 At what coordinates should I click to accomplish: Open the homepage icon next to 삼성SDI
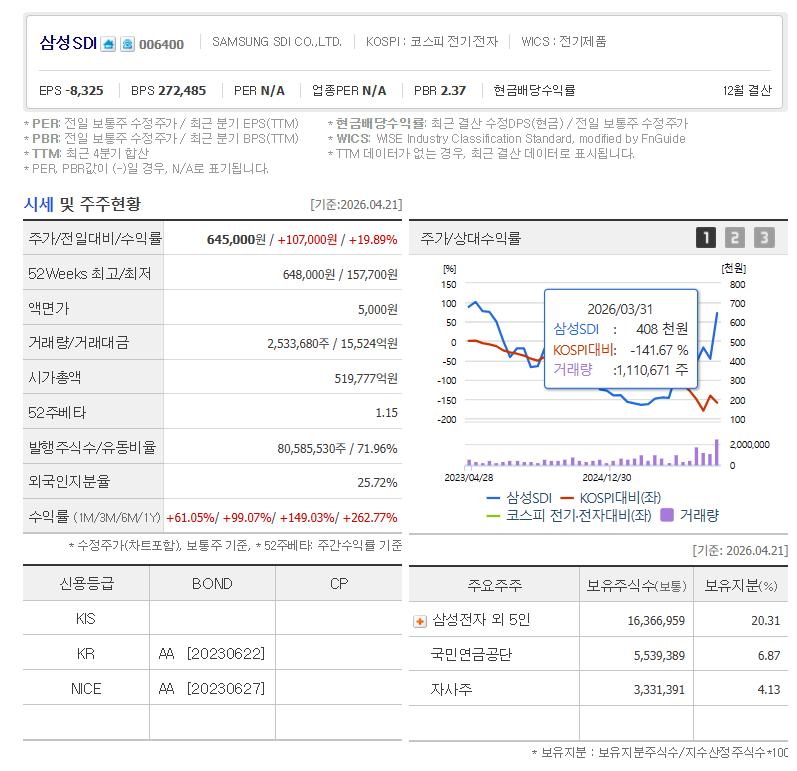(x=108, y=44)
